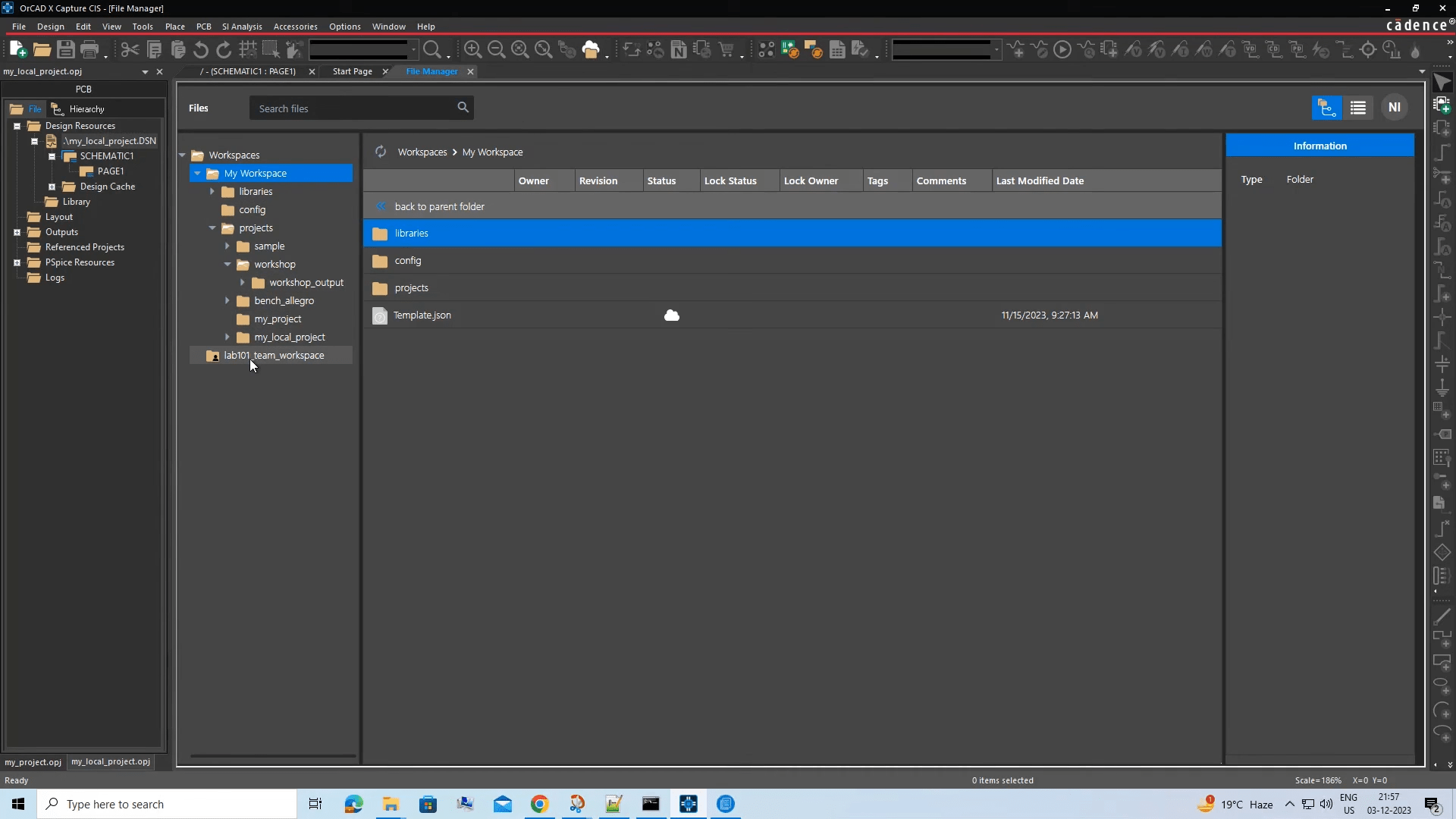Click the Information panel header
This screenshot has width=1456, height=819.
pyautogui.click(x=1319, y=146)
